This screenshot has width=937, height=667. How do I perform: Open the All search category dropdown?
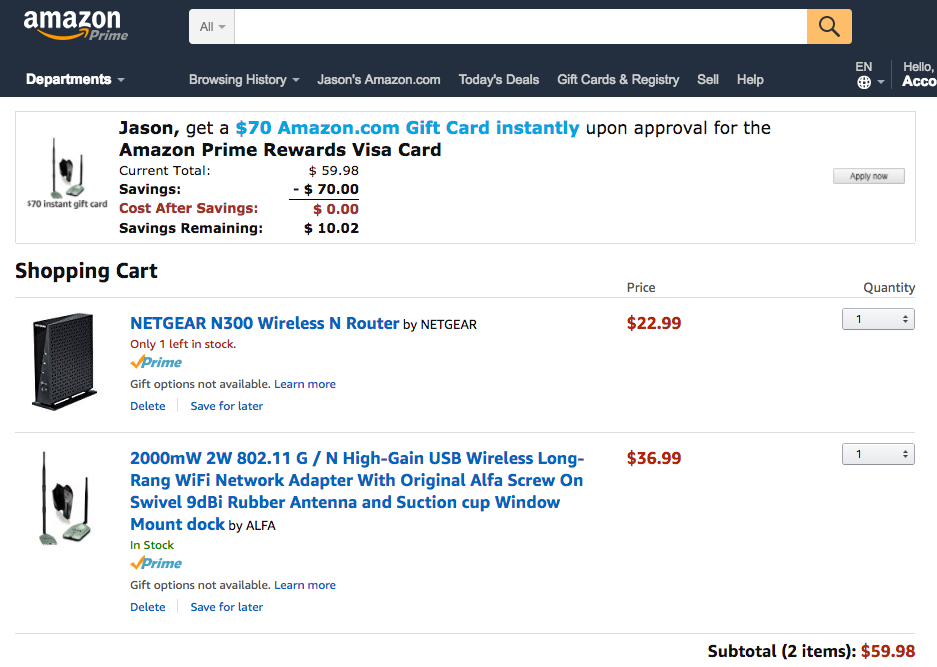point(212,27)
